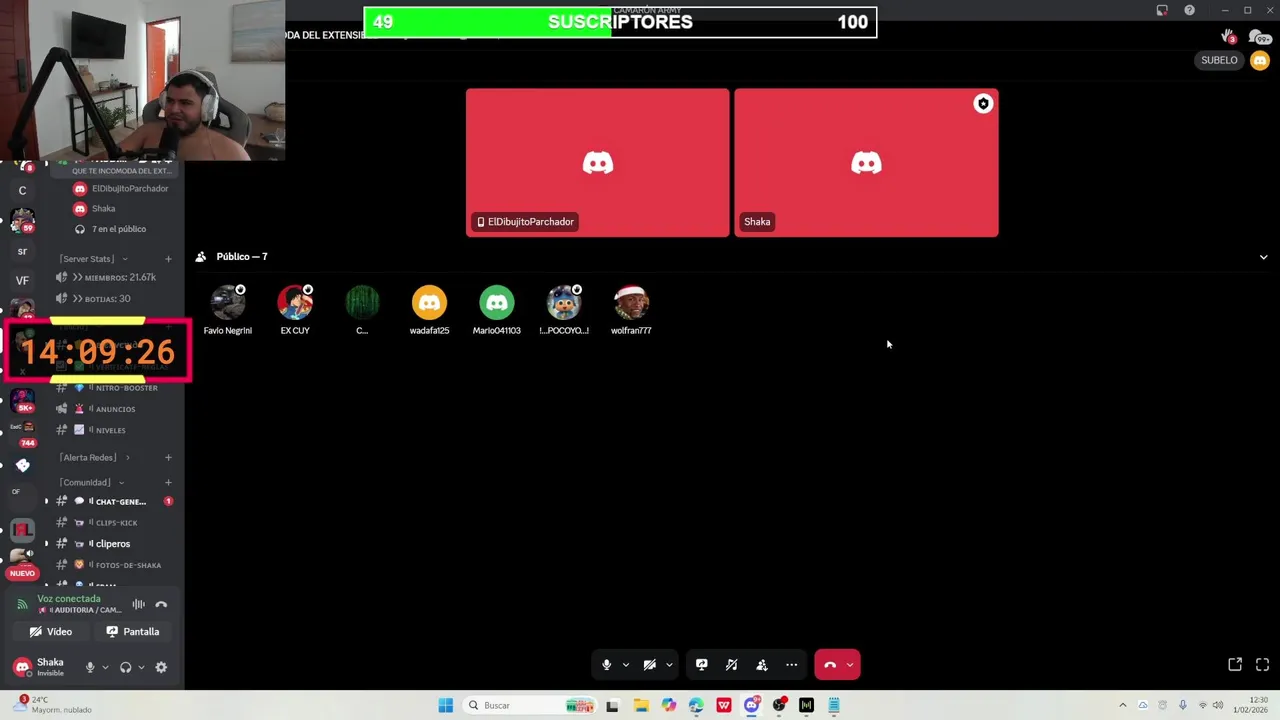This screenshot has height=720, width=1280.
Task: Mute microphone in Shaka user panel
Action: [90, 667]
